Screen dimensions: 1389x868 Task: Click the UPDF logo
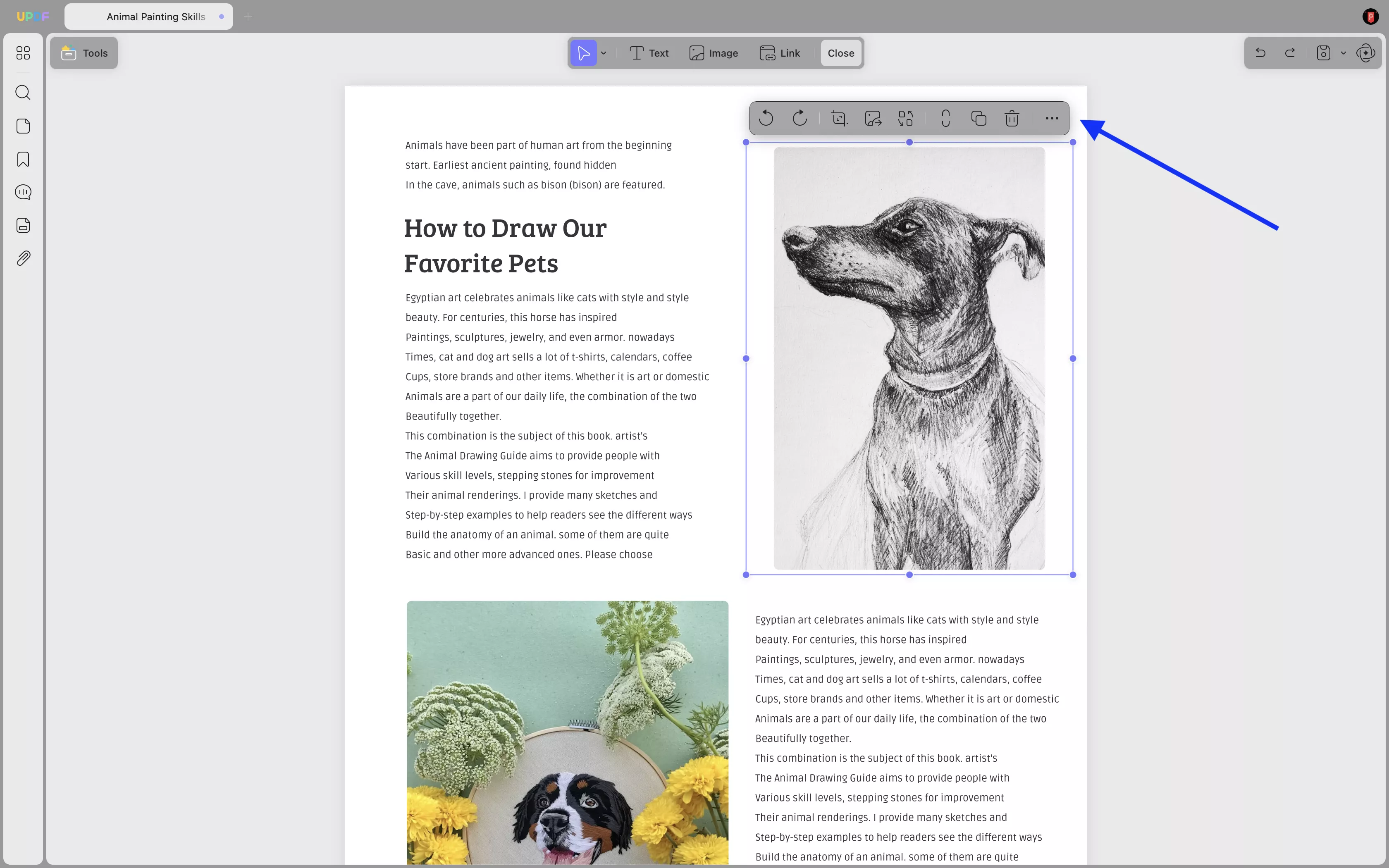point(33,17)
